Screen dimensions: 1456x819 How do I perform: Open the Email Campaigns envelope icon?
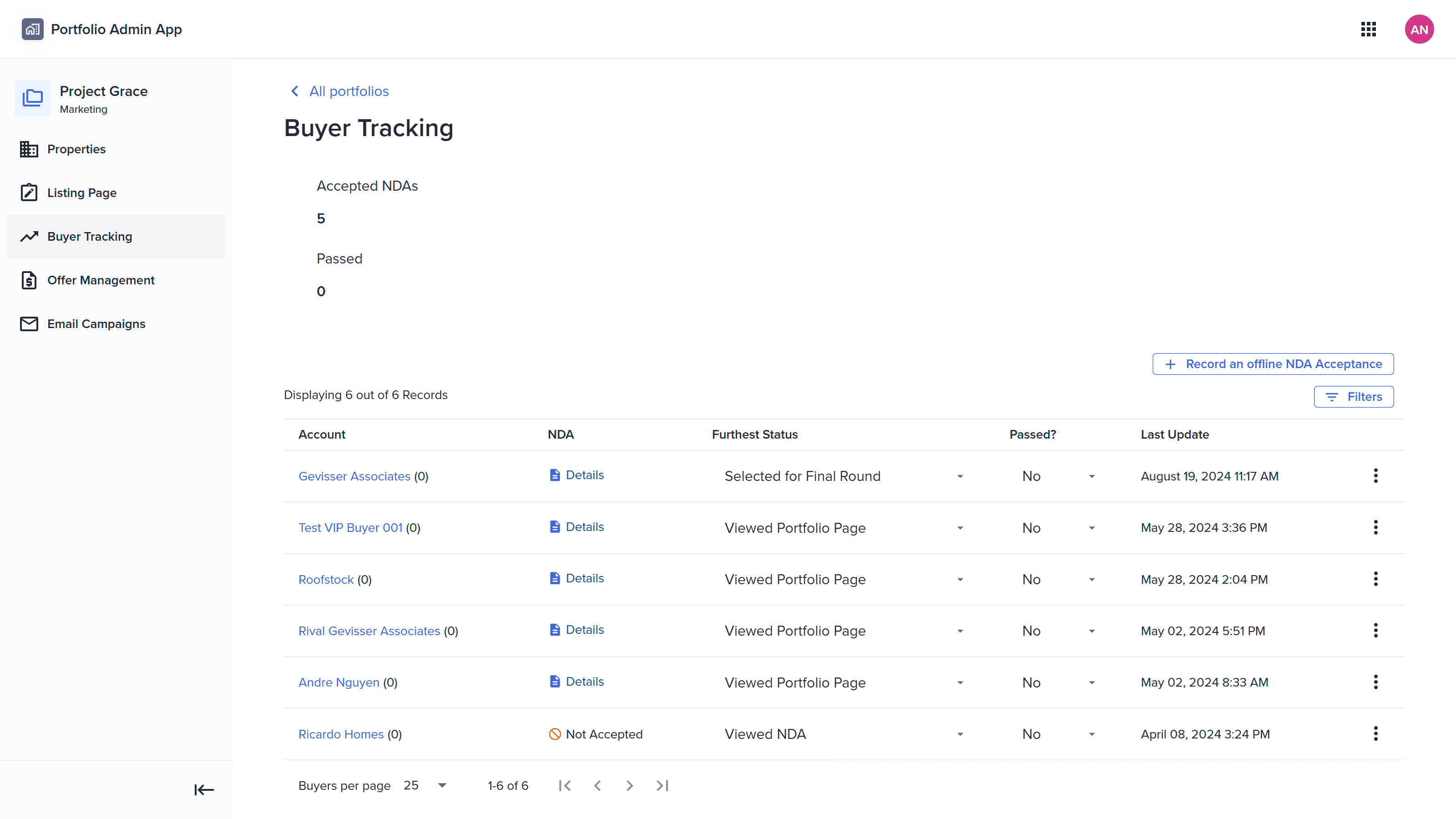point(30,324)
